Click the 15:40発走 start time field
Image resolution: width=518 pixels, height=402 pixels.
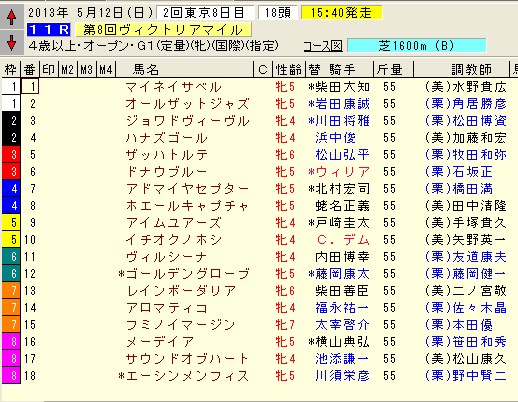coord(341,13)
